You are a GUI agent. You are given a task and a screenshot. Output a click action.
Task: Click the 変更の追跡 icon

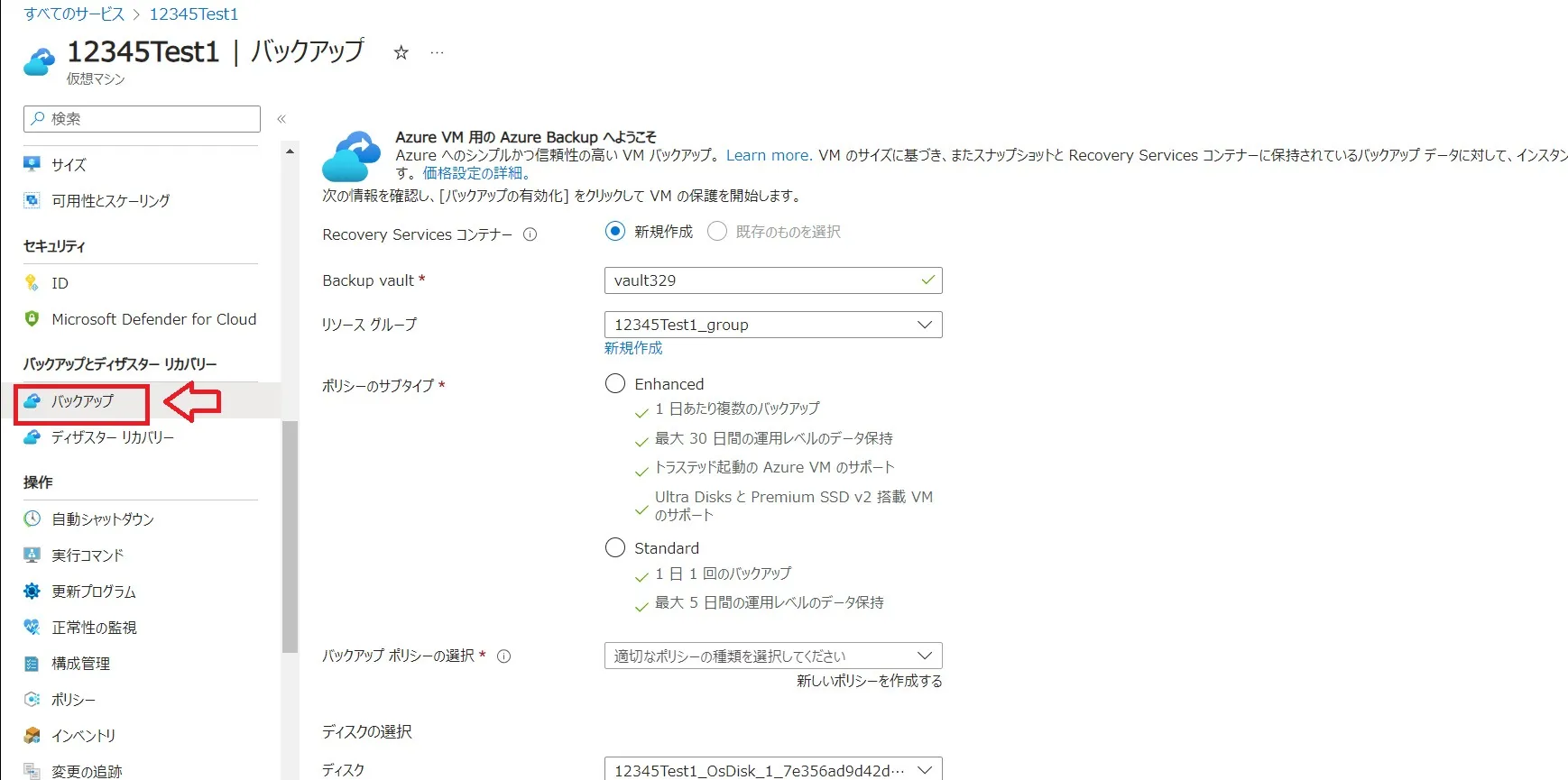pos(32,771)
